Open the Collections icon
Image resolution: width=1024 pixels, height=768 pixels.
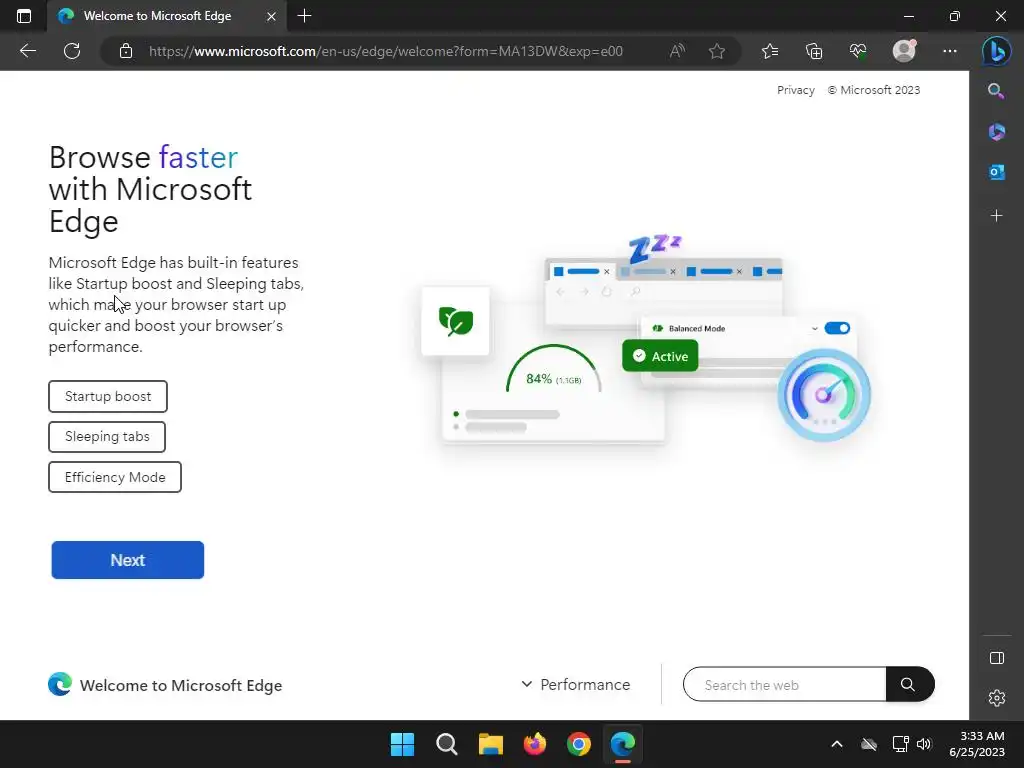[814, 51]
